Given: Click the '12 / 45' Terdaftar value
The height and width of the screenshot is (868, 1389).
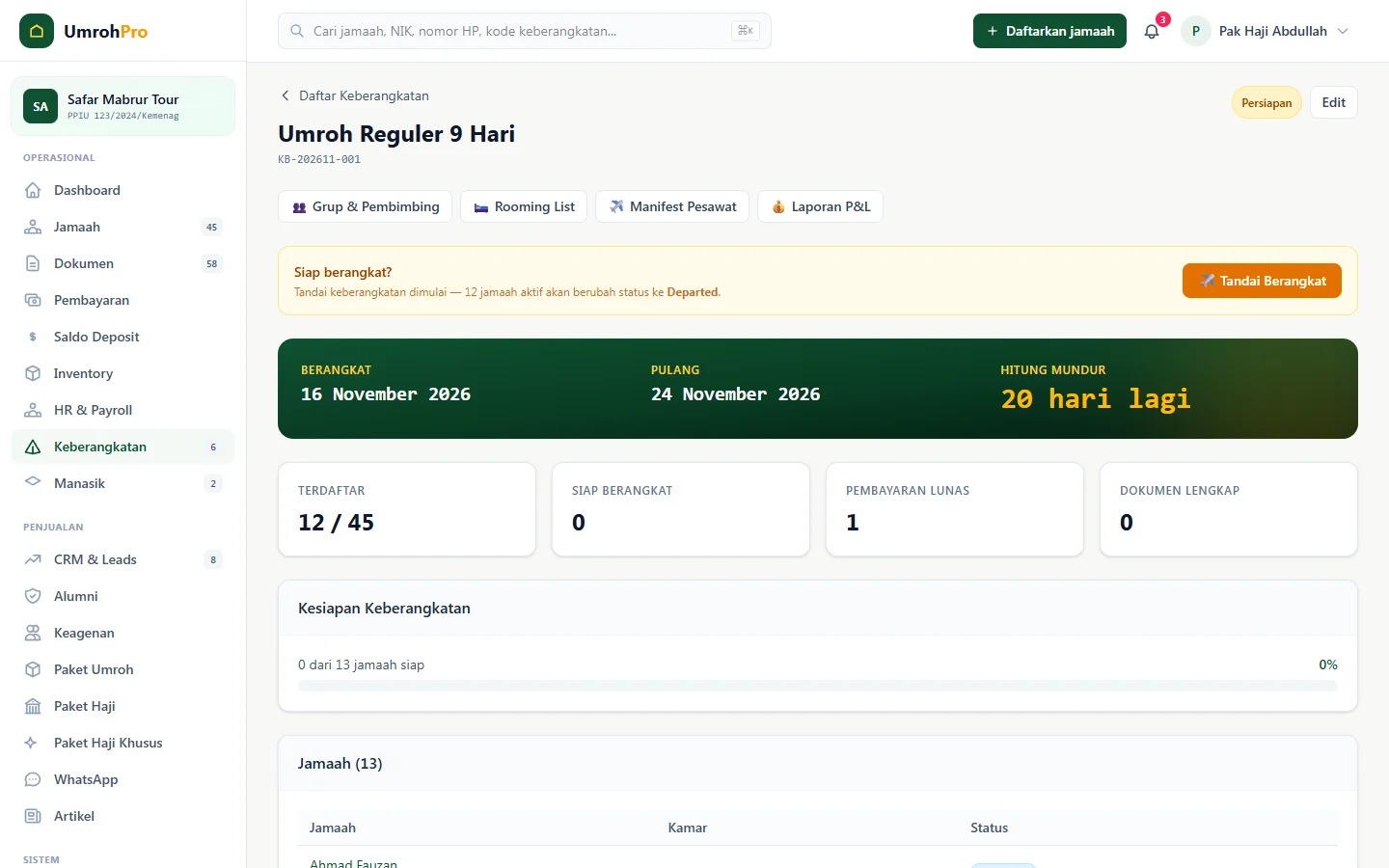Looking at the screenshot, I should pos(336,523).
